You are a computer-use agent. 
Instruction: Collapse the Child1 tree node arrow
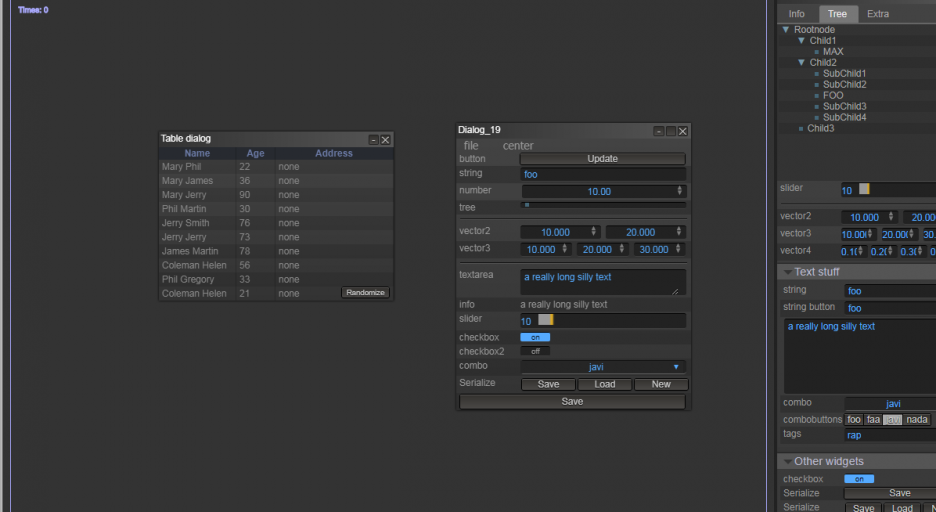(x=802, y=41)
